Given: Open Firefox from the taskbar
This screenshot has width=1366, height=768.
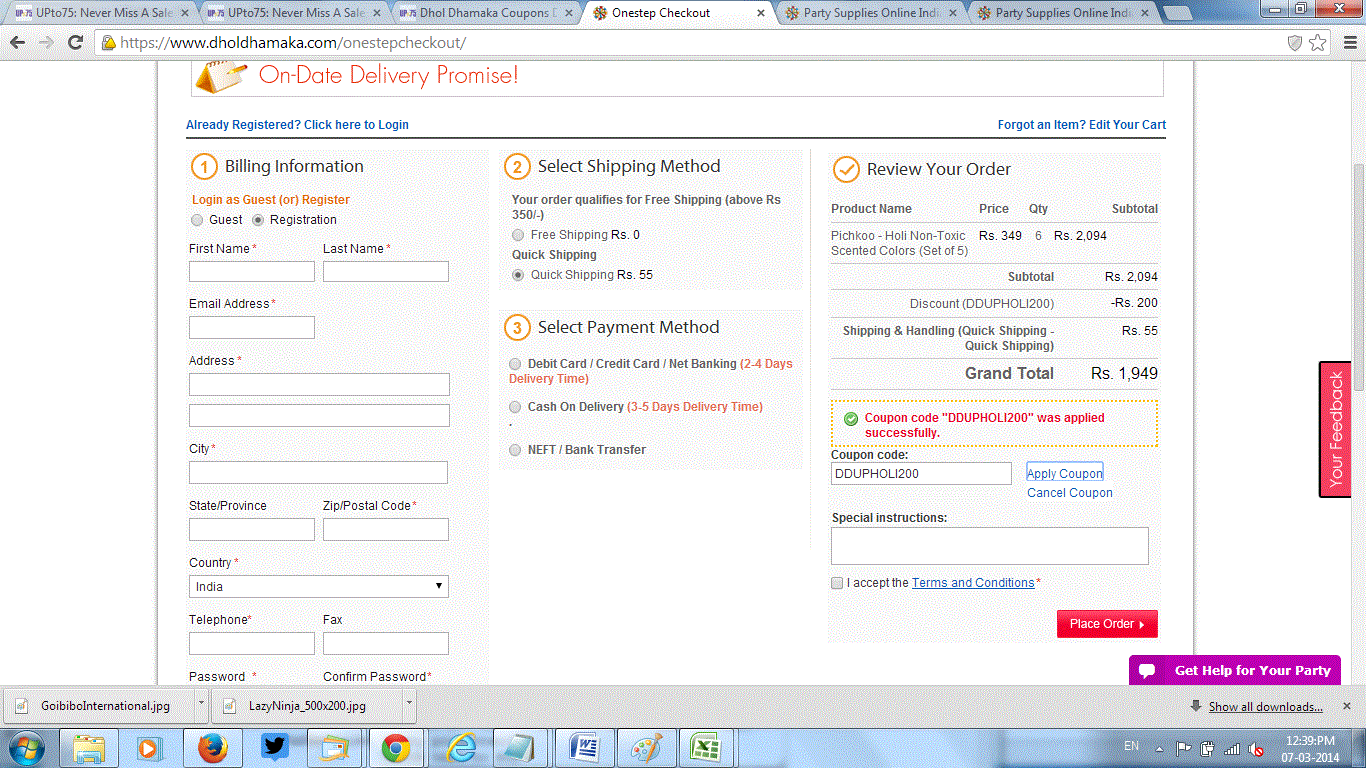Looking at the screenshot, I should coord(211,748).
